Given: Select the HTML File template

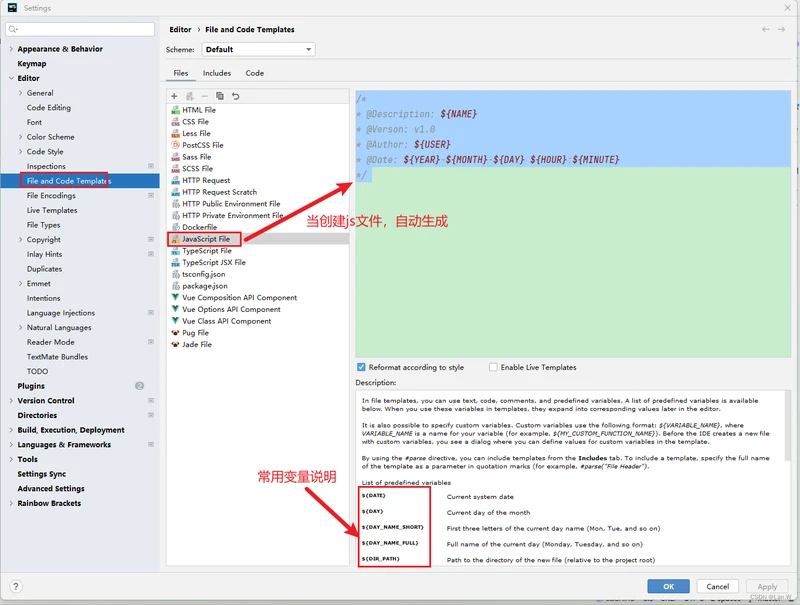Looking at the screenshot, I should point(199,110).
